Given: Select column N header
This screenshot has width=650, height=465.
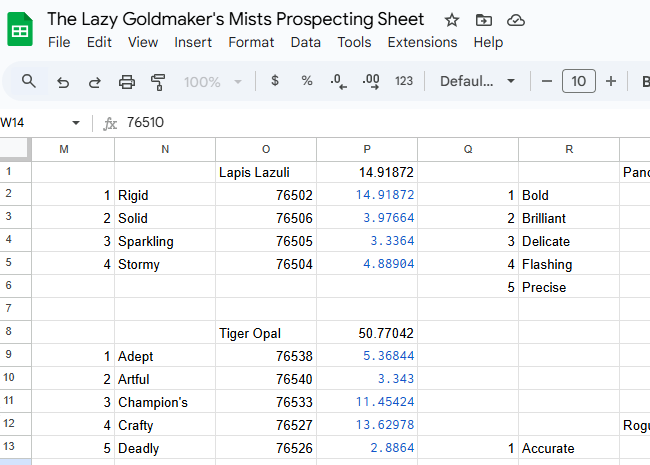Looking at the screenshot, I should coord(165,149).
